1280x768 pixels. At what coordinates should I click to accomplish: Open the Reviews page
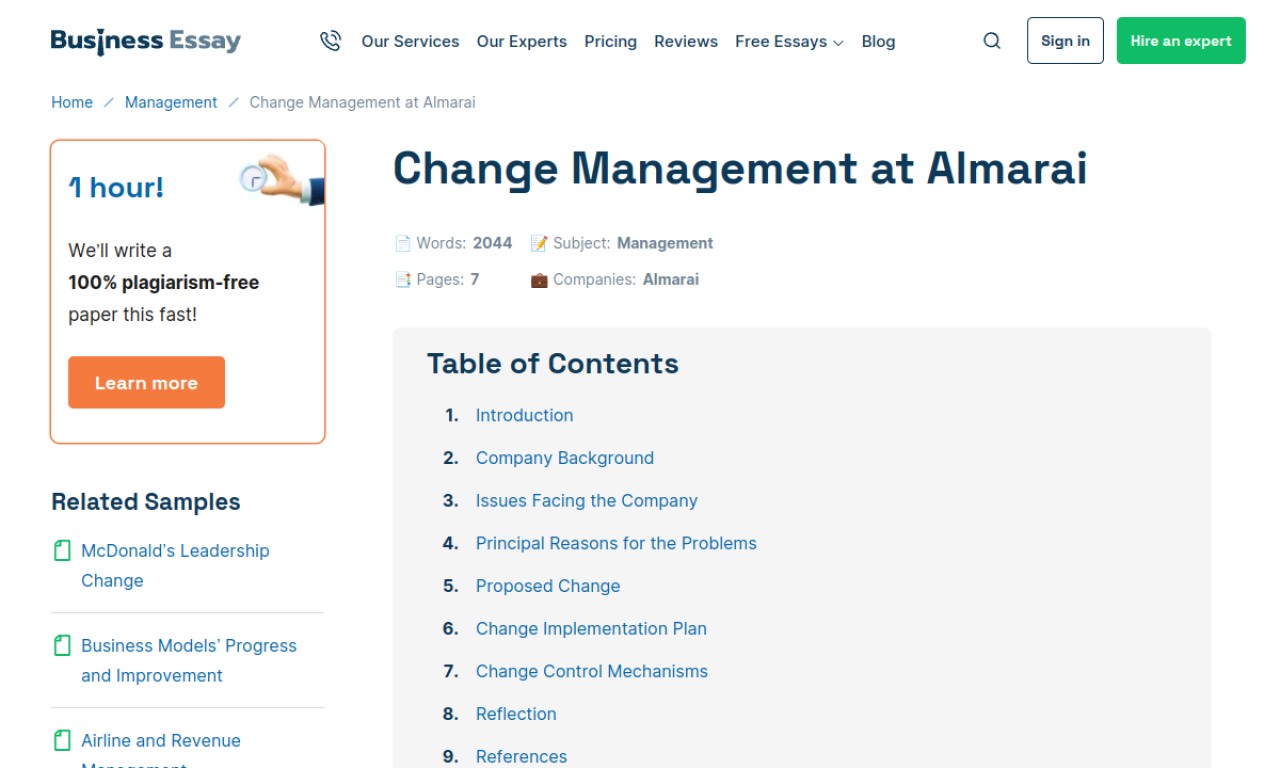coord(686,41)
